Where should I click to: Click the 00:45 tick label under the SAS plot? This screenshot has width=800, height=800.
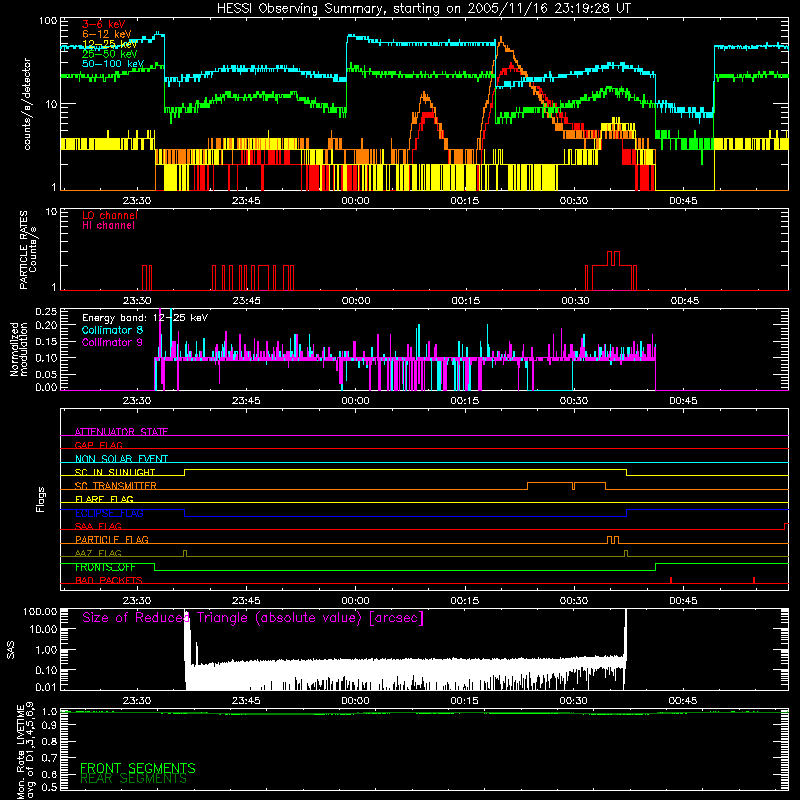tap(683, 701)
